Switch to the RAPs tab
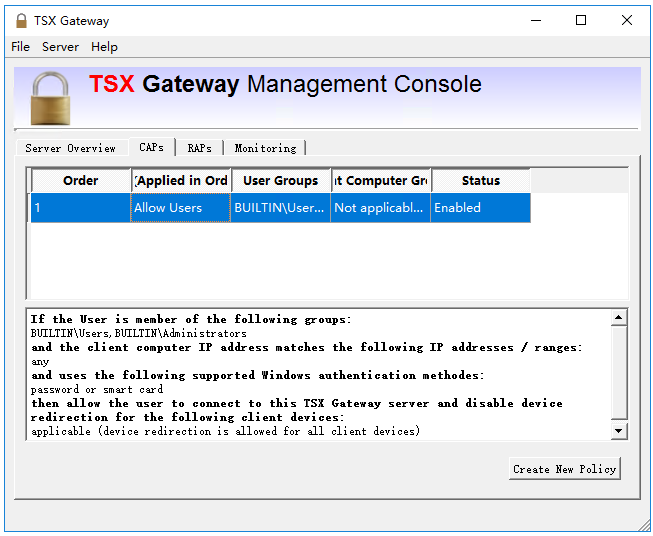The height and width of the screenshot is (536, 653). coord(199,148)
